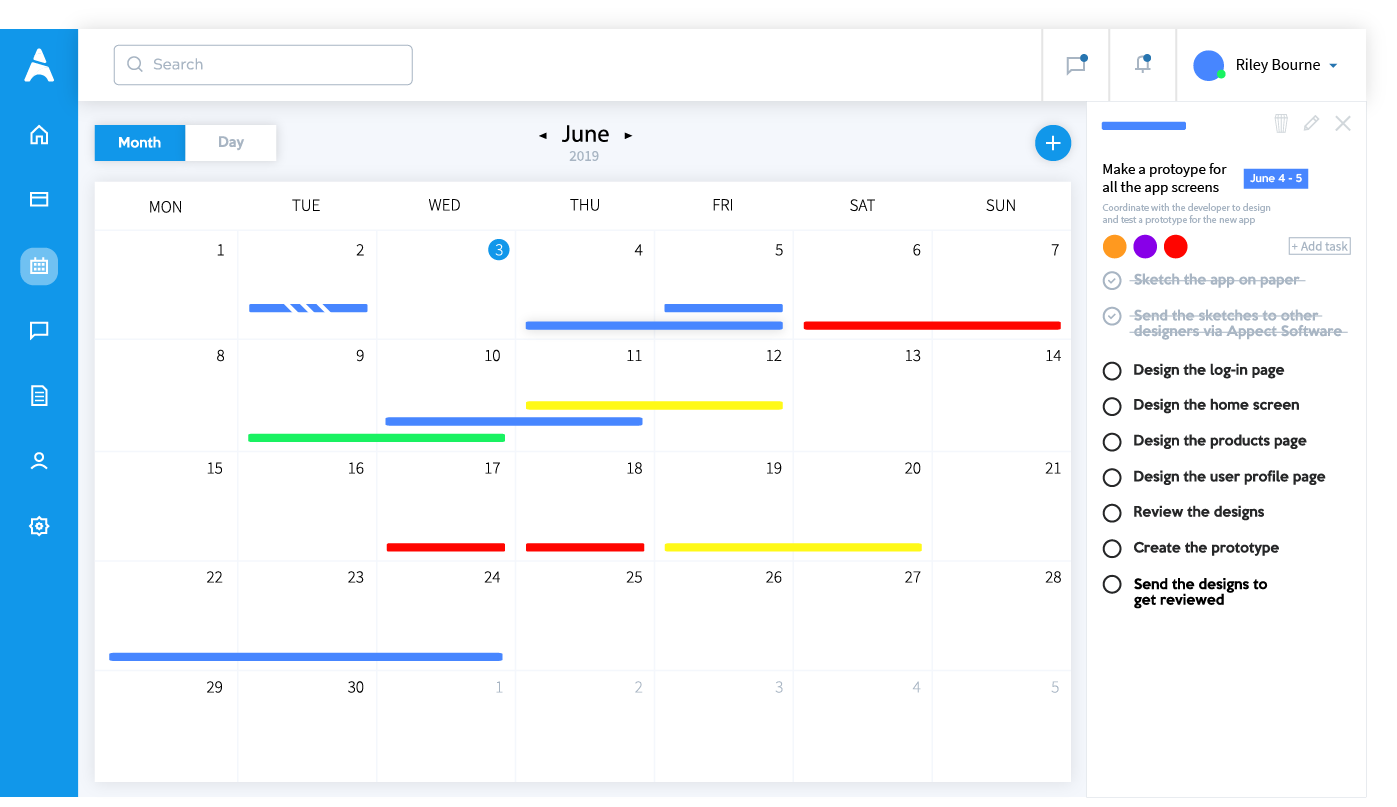The height and width of the screenshot is (807, 1397).
Task: Select June 27 in the calendar
Action: point(912,577)
